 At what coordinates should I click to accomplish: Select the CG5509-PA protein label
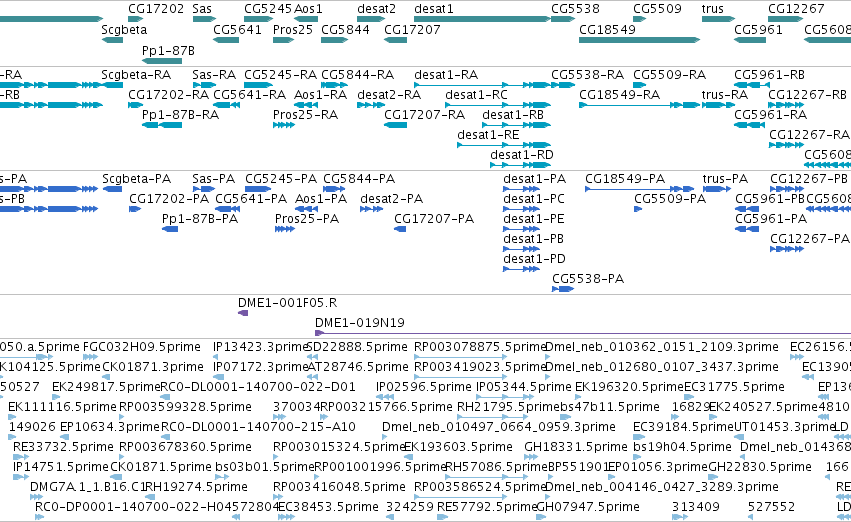coord(670,199)
